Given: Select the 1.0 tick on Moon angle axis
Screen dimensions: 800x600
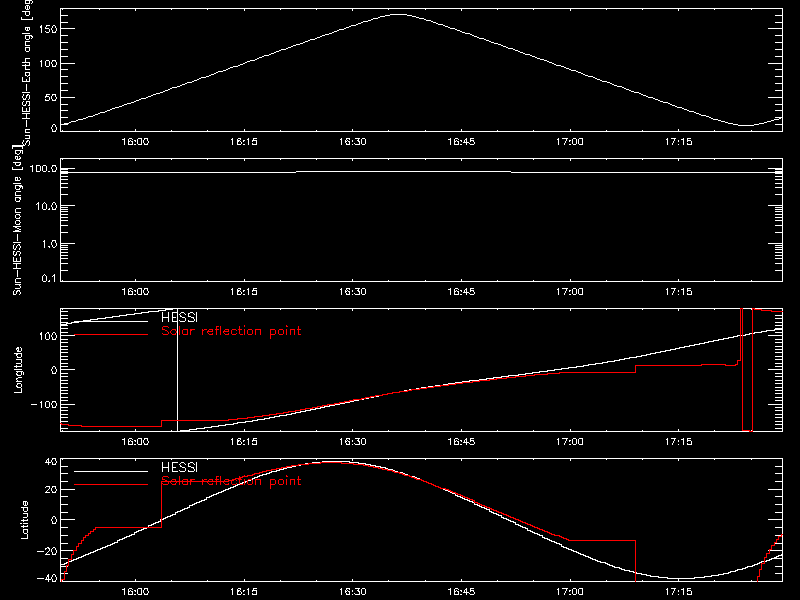Looking at the screenshot, I should (x=49, y=244).
